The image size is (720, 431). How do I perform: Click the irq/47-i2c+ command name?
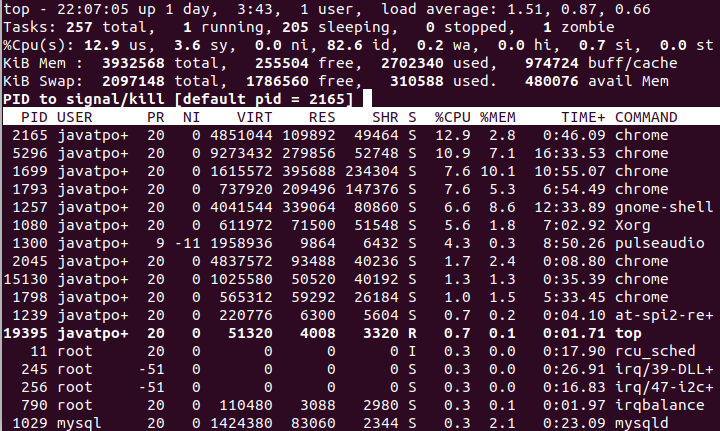pyautogui.click(x=664, y=387)
